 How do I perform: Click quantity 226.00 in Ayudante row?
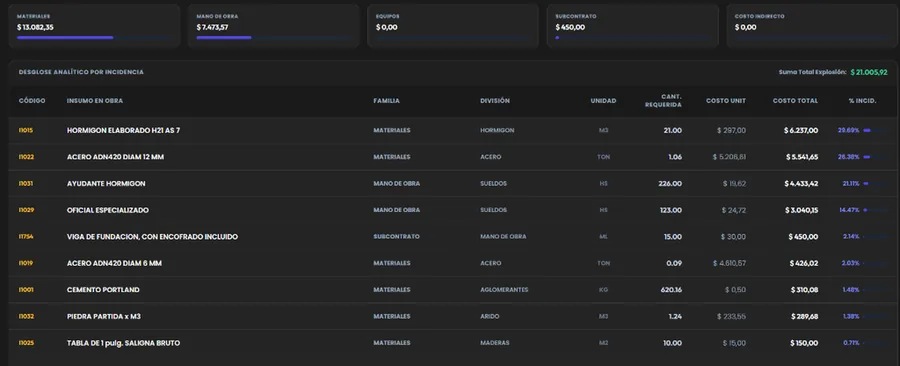[670, 184]
